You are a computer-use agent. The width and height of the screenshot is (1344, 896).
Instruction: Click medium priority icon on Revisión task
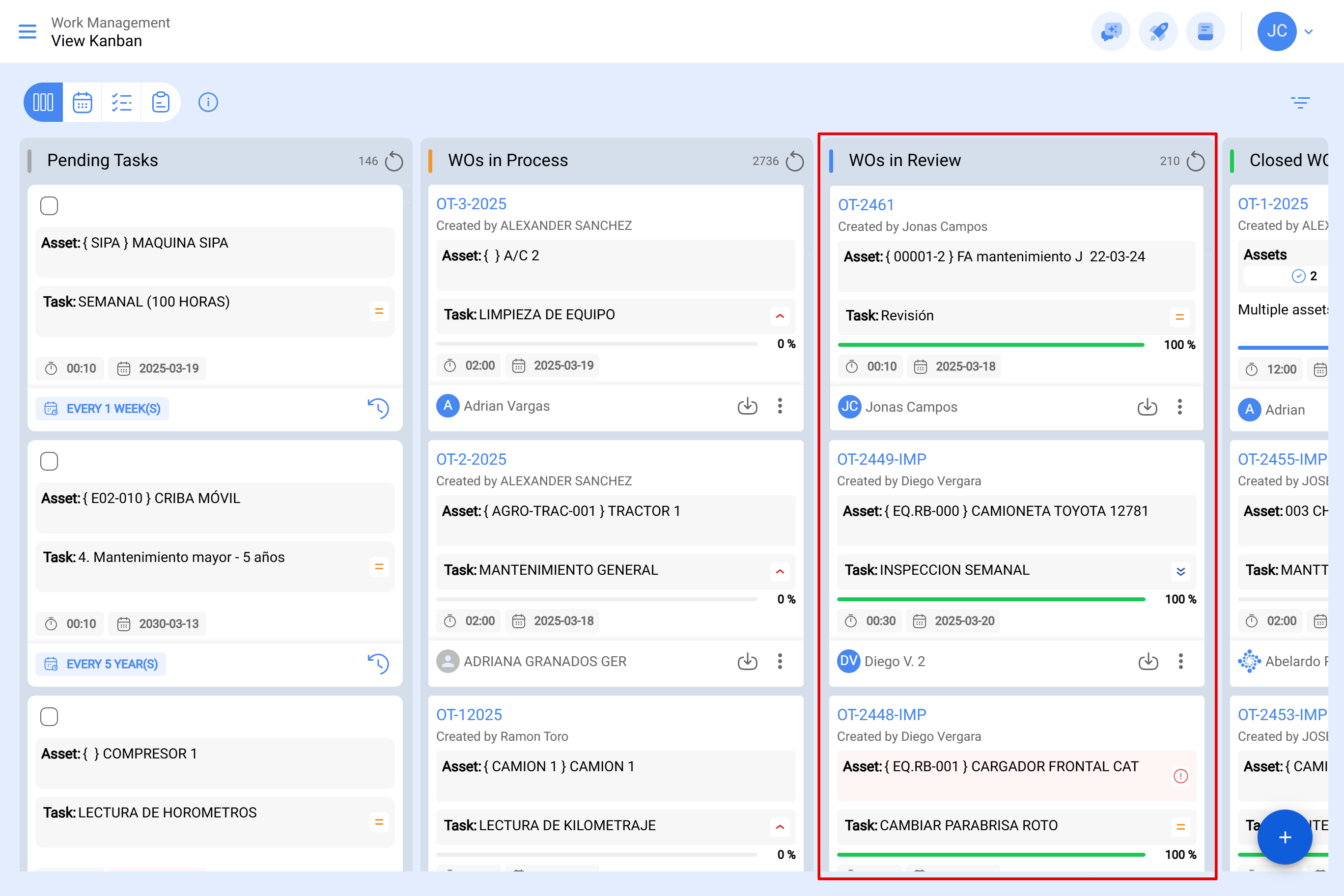1180,316
